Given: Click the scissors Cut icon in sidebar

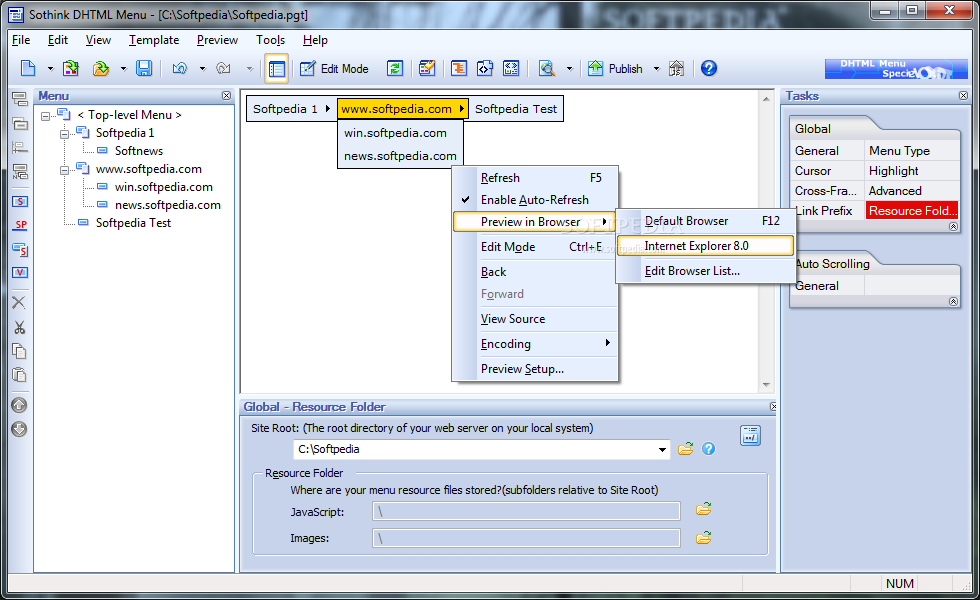Looking at the screenshot, I should [x=19, y=328].
